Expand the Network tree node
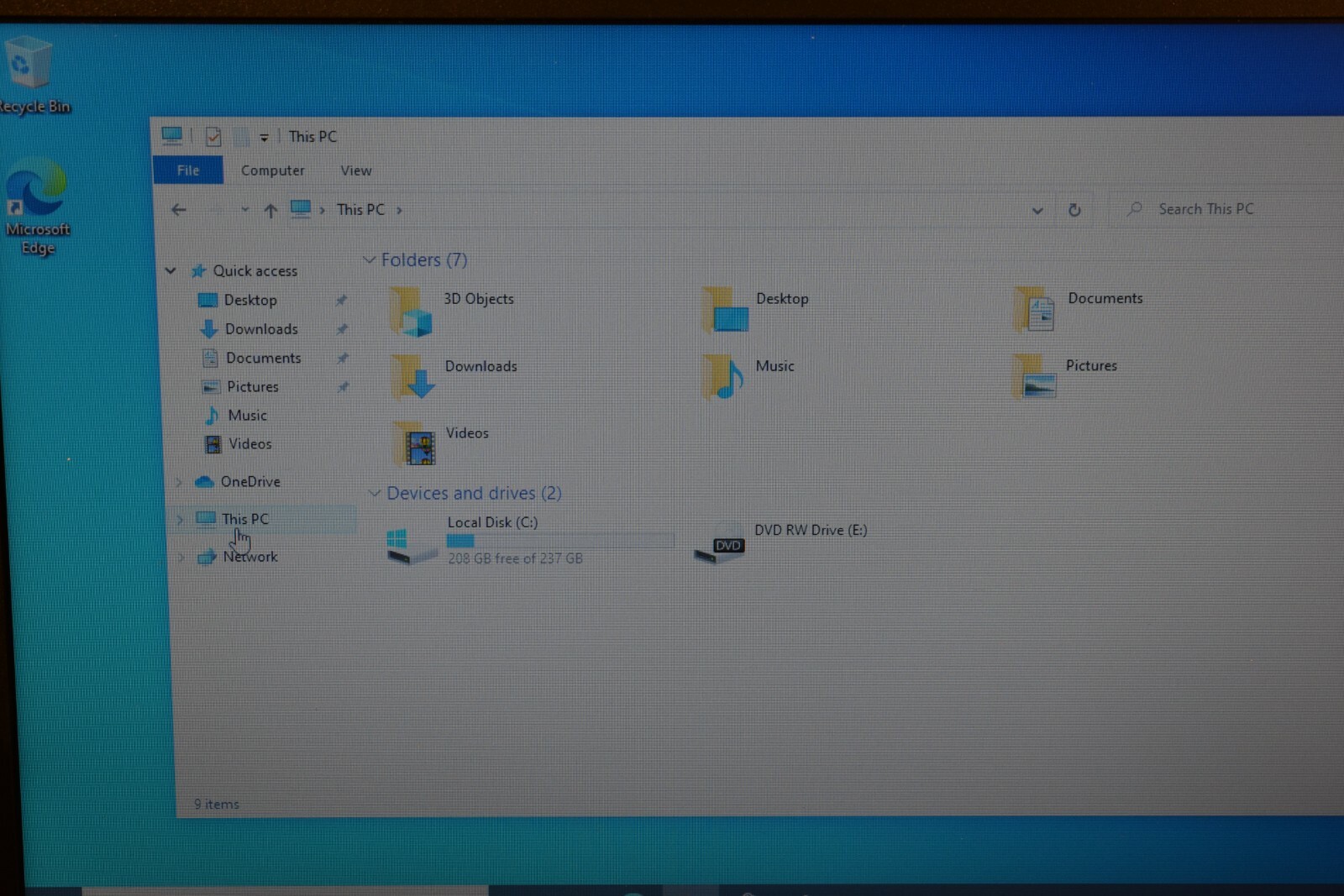The height and width of the screenshot is (896, 1344). (181, 557)
